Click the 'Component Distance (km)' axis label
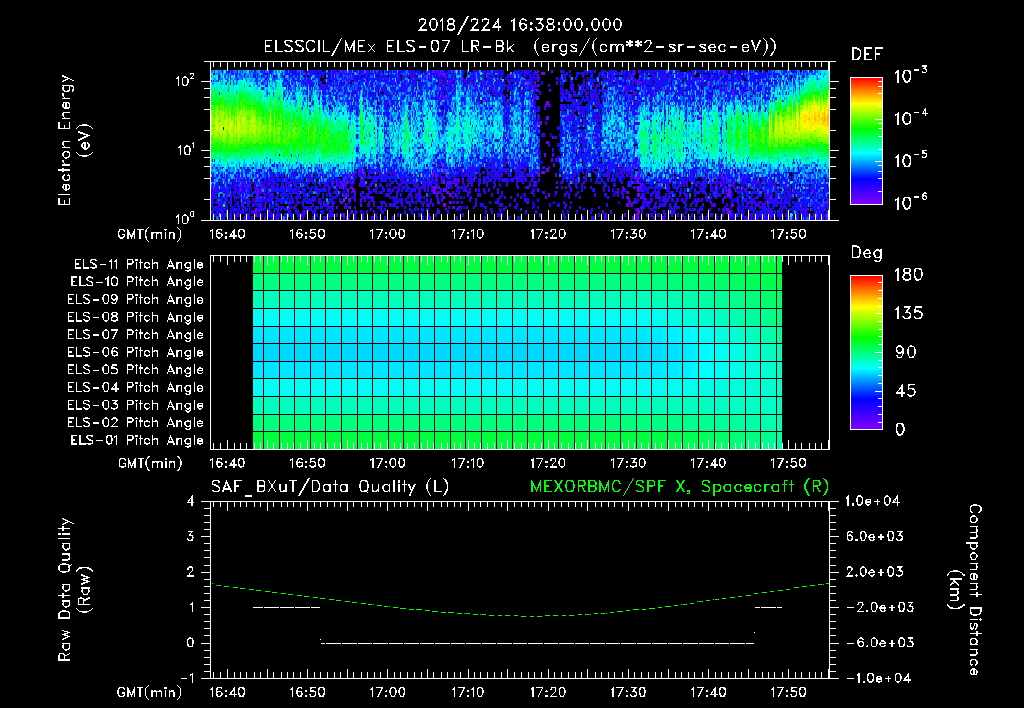 pos(965,590)
